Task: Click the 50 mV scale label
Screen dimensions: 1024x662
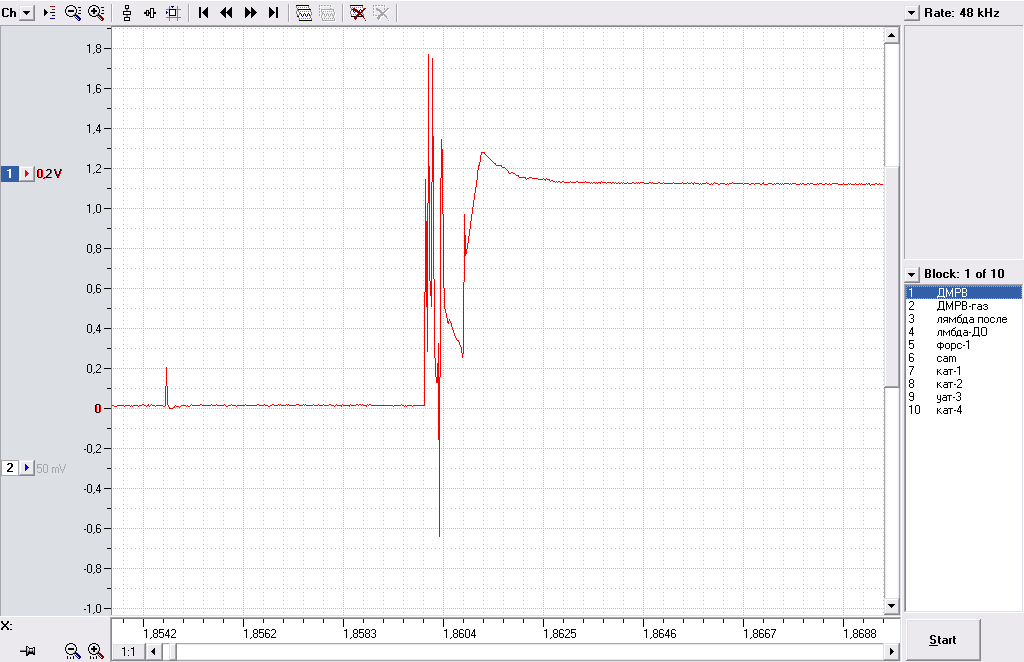Action: 51,469
